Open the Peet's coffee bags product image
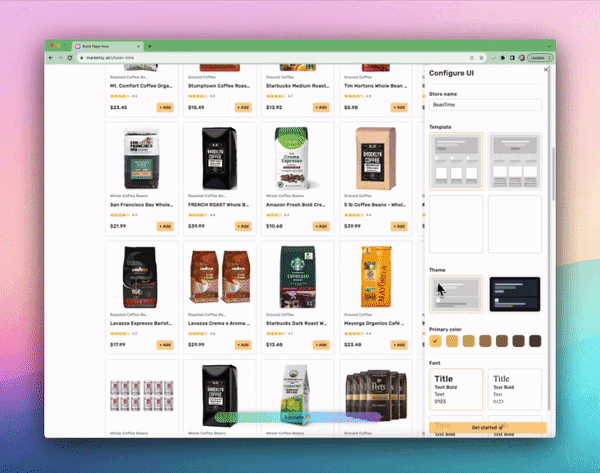The height and width of the screenshot is (473, 600). coord(375,394)
